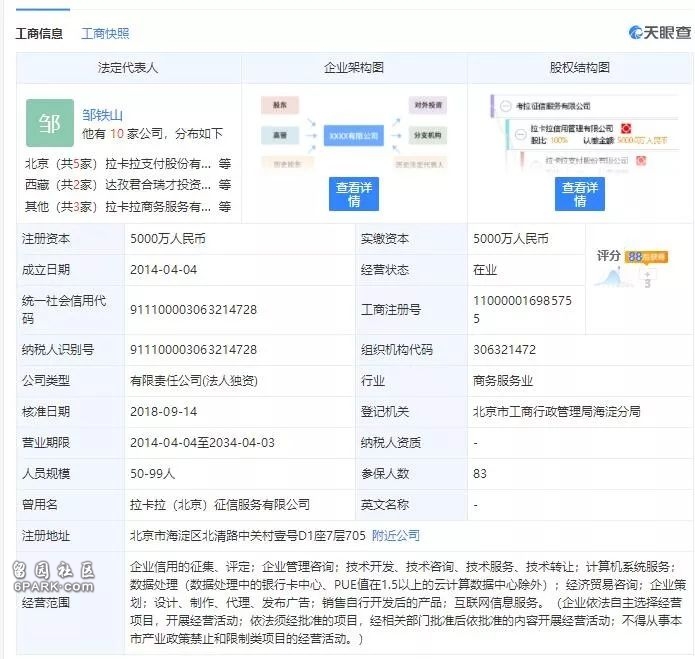Select the 实缴资本 value 5000万人民币
Image resolution: width=695 pixels, height=659 pixels.
(511, 239)
